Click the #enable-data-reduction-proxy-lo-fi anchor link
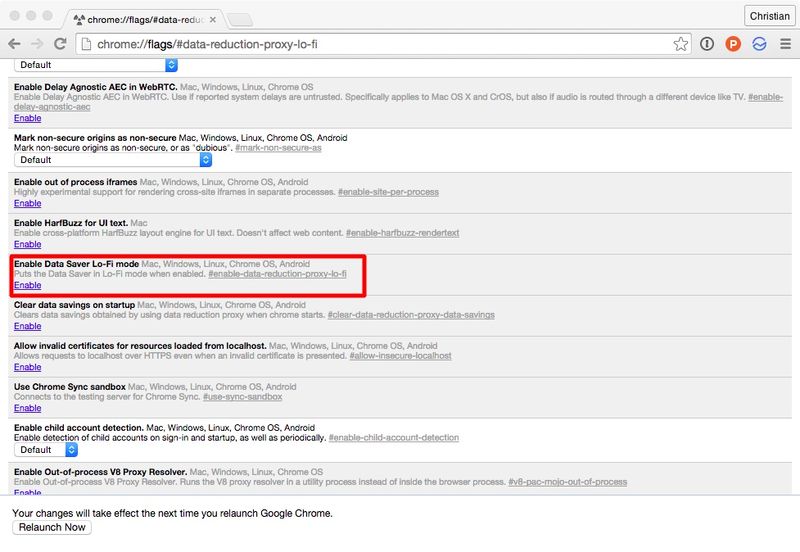This screenshot has width=800, height=552. point(277,274)
